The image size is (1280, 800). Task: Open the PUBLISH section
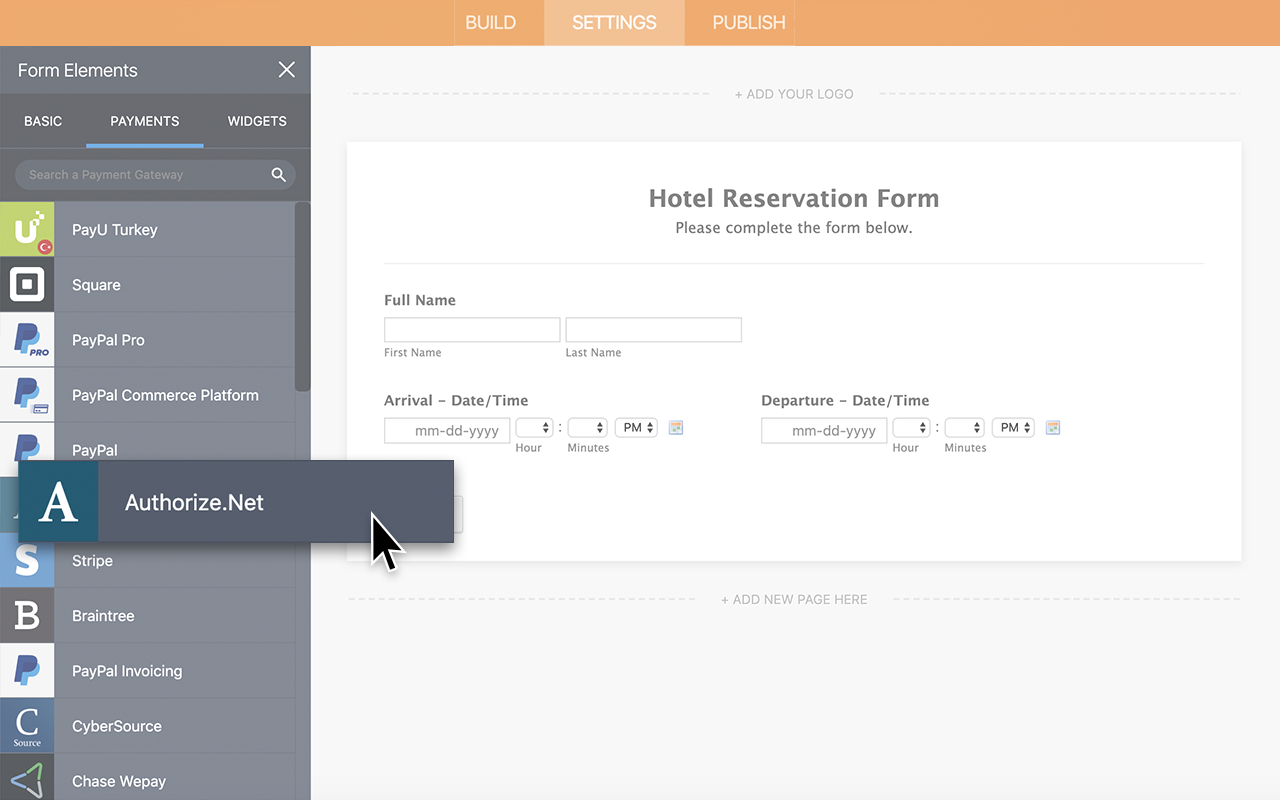(740, 22)
